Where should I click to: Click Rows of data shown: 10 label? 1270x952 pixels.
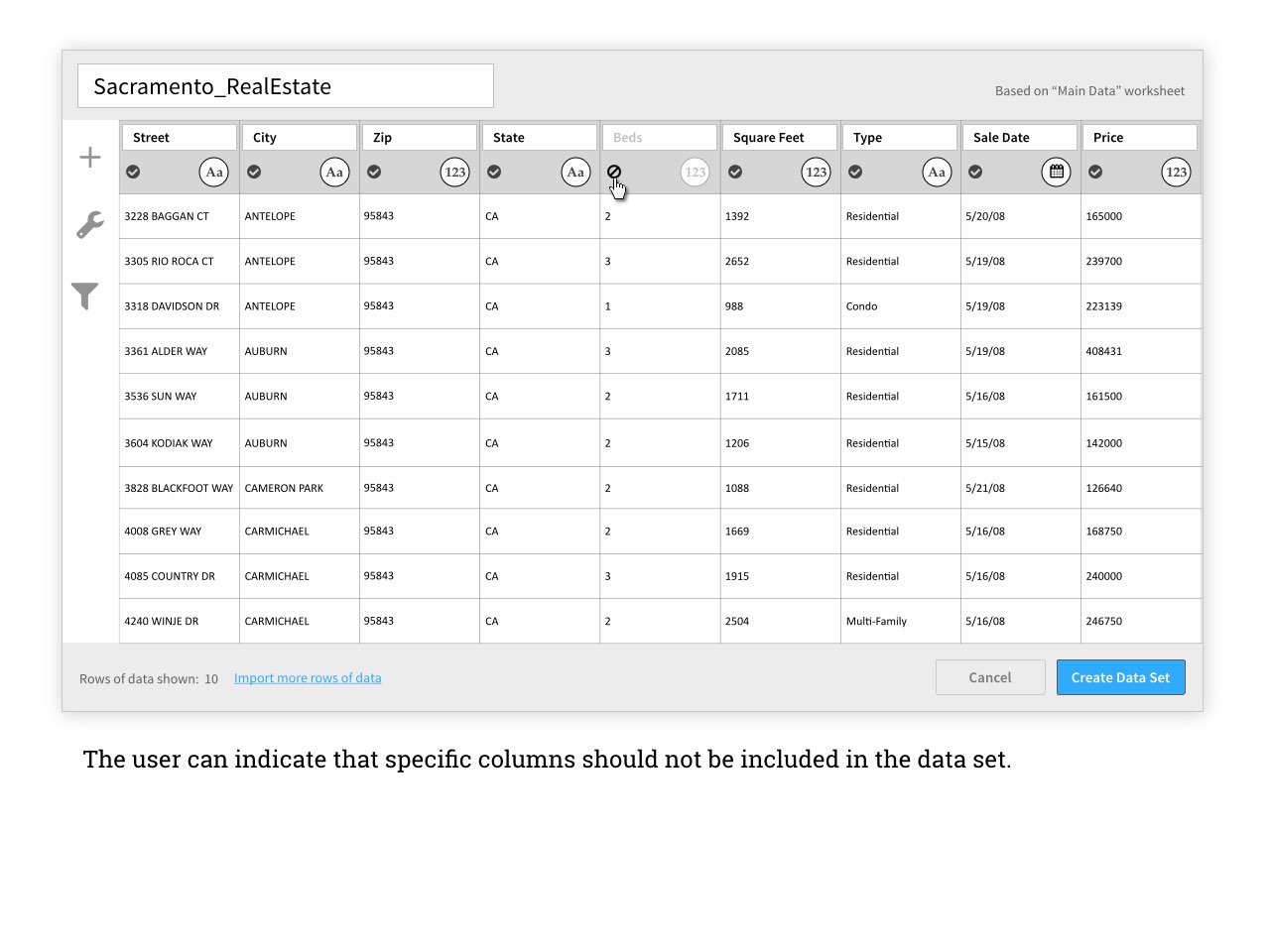point(149,679)
